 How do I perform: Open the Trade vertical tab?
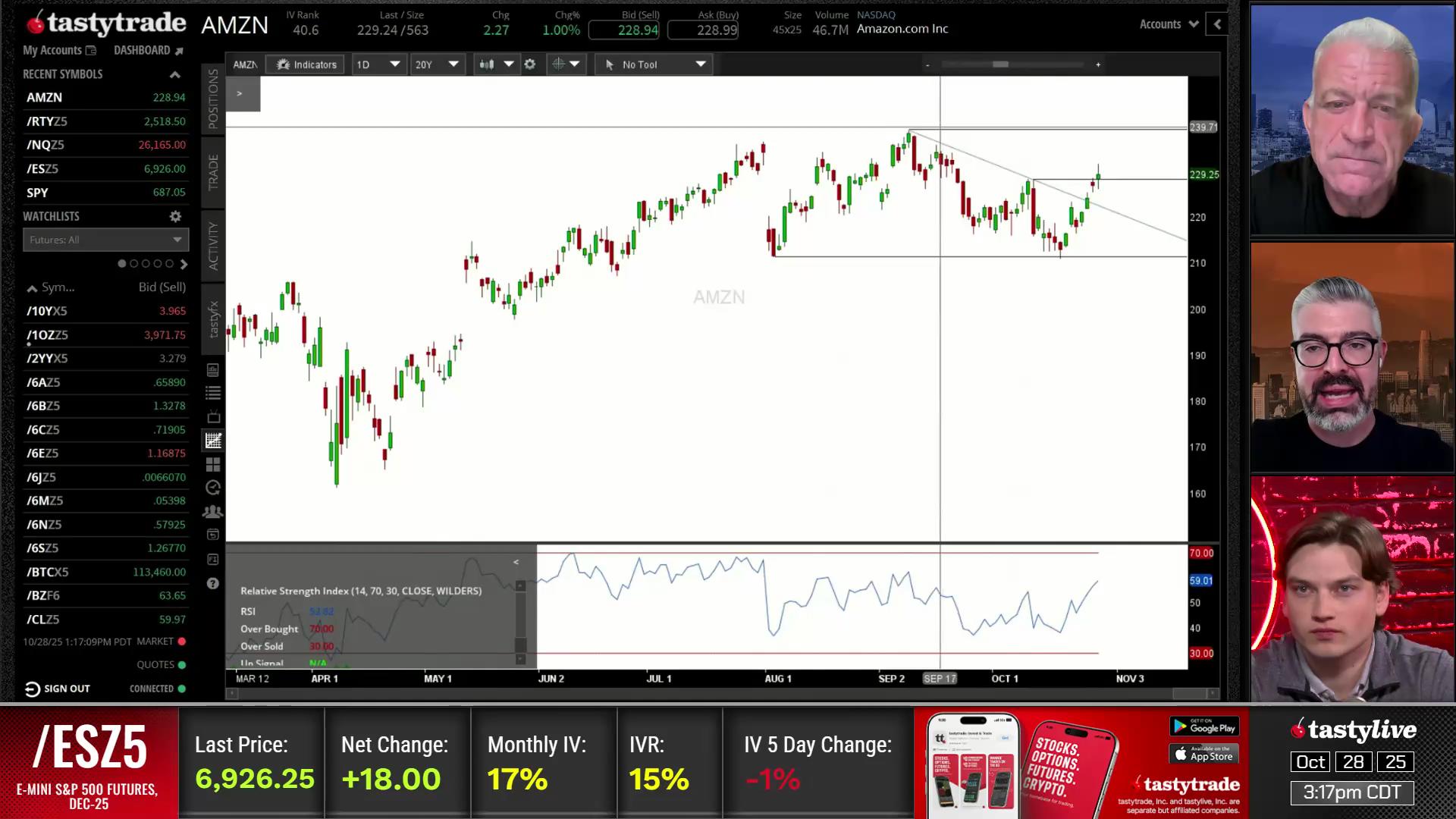pyautogui.click(x=213, y=172)
